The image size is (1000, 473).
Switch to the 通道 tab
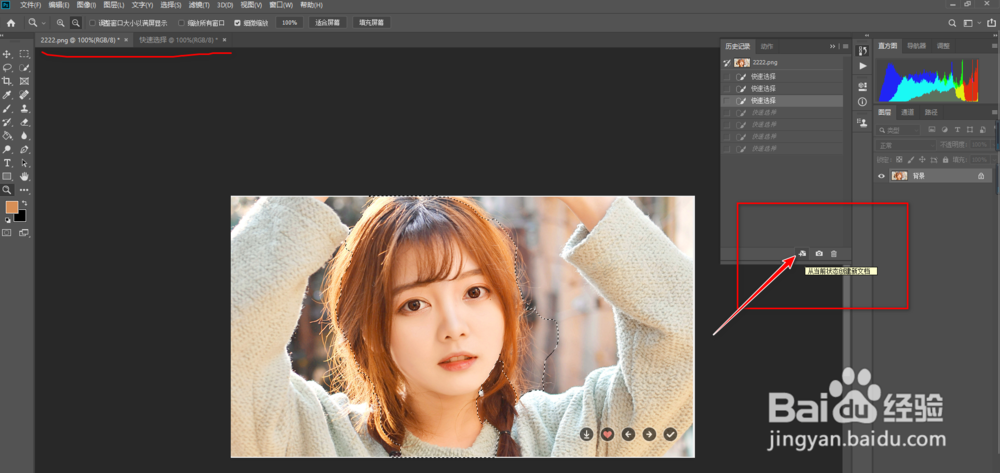click(x=908, y=112)
